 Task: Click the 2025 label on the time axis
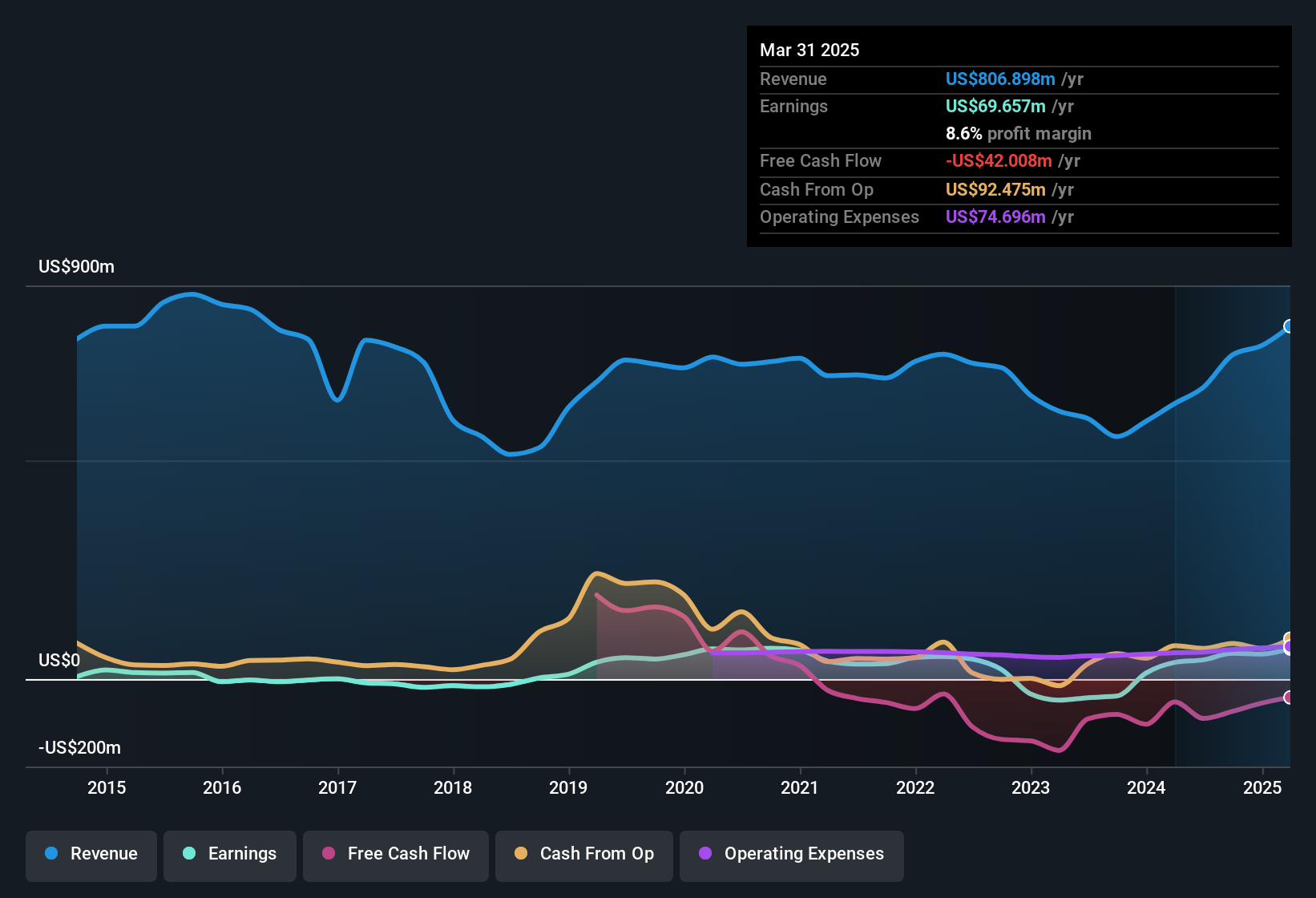point(1263,788)
